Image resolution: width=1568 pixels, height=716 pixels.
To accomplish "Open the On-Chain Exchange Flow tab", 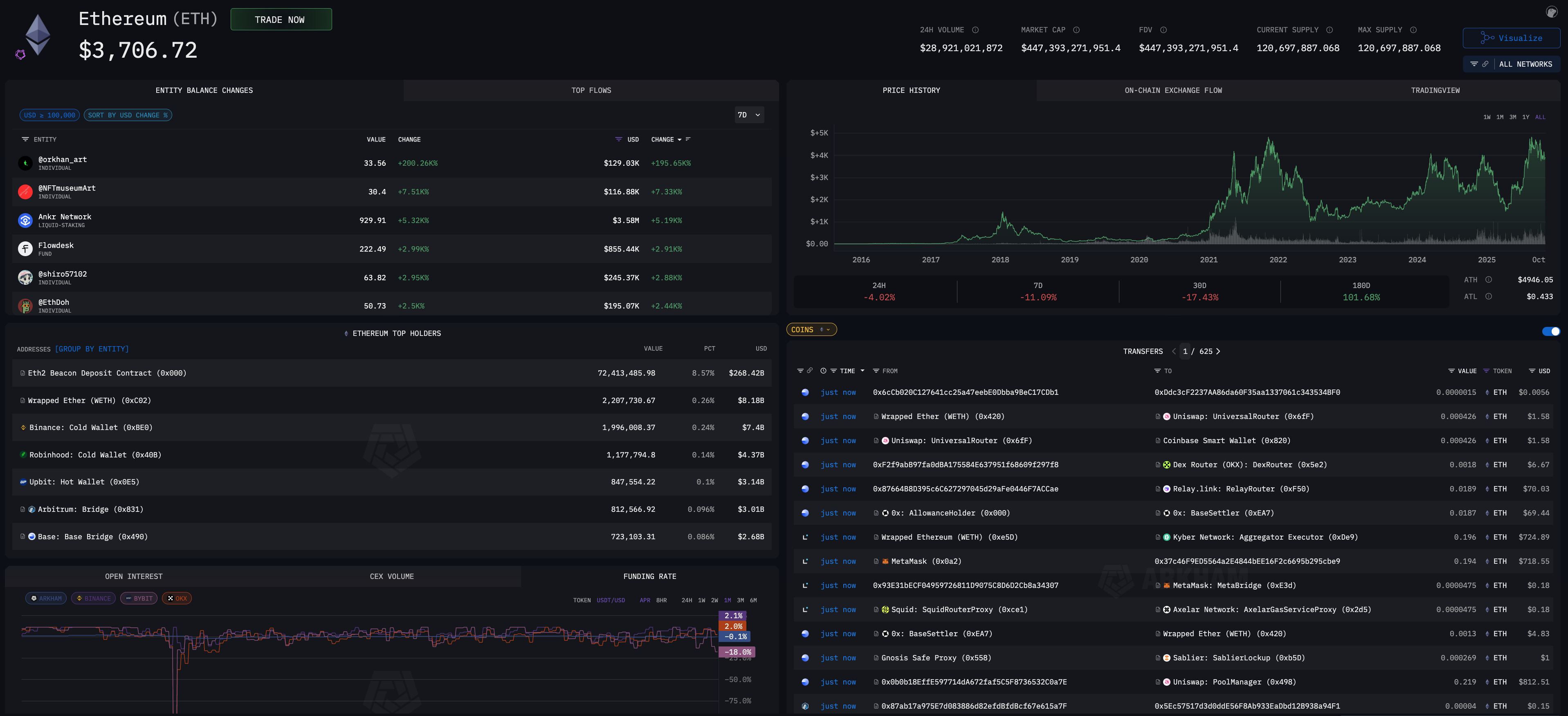I will 1173,90.
